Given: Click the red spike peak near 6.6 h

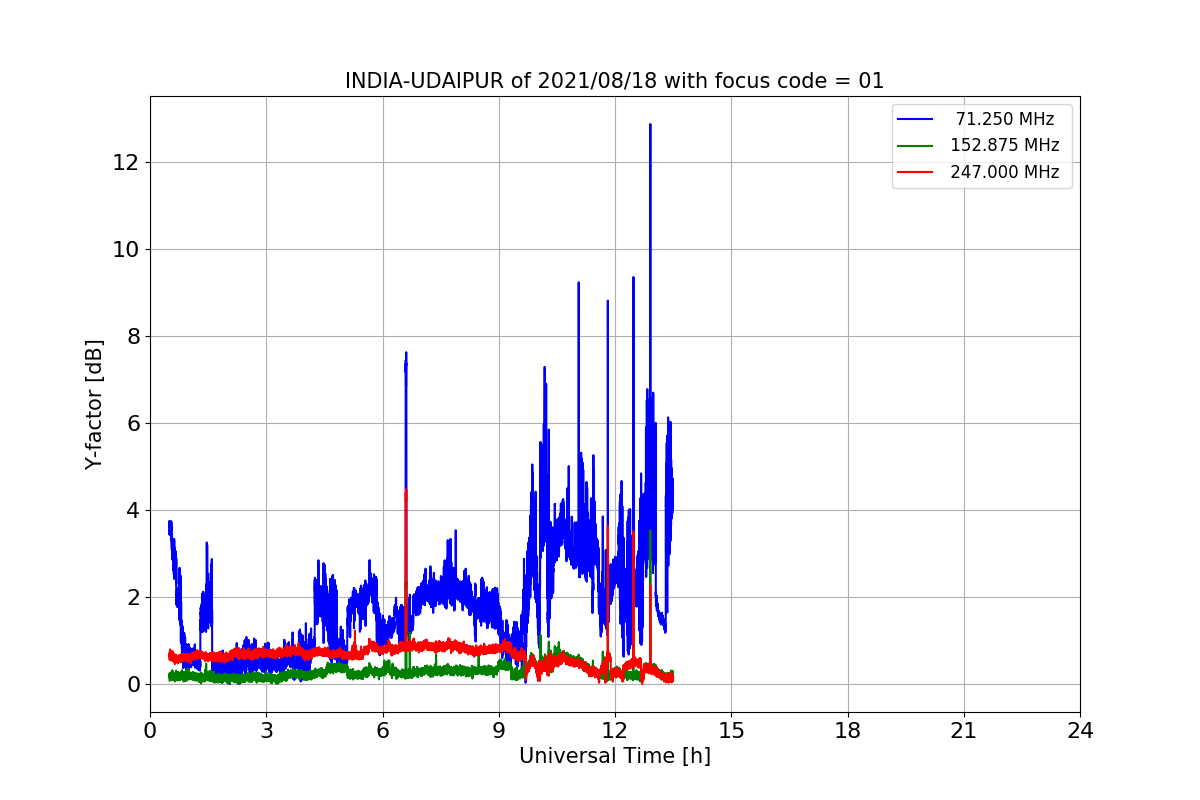Looking at the screenshot, I should click(406, 492).
